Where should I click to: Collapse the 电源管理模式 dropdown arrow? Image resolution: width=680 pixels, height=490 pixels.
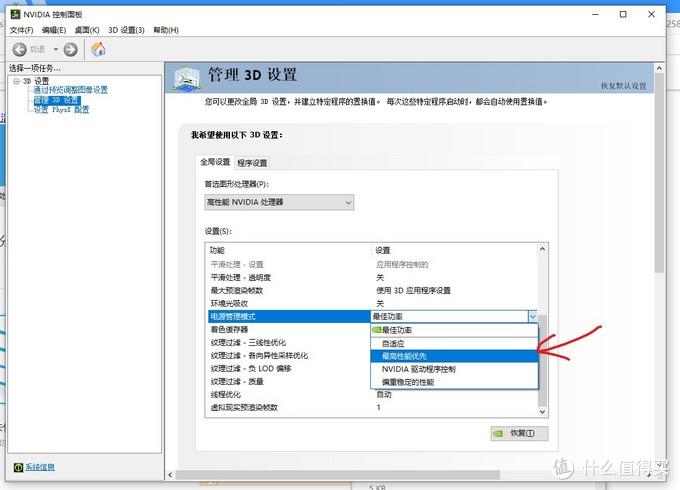tap(533, 317)
